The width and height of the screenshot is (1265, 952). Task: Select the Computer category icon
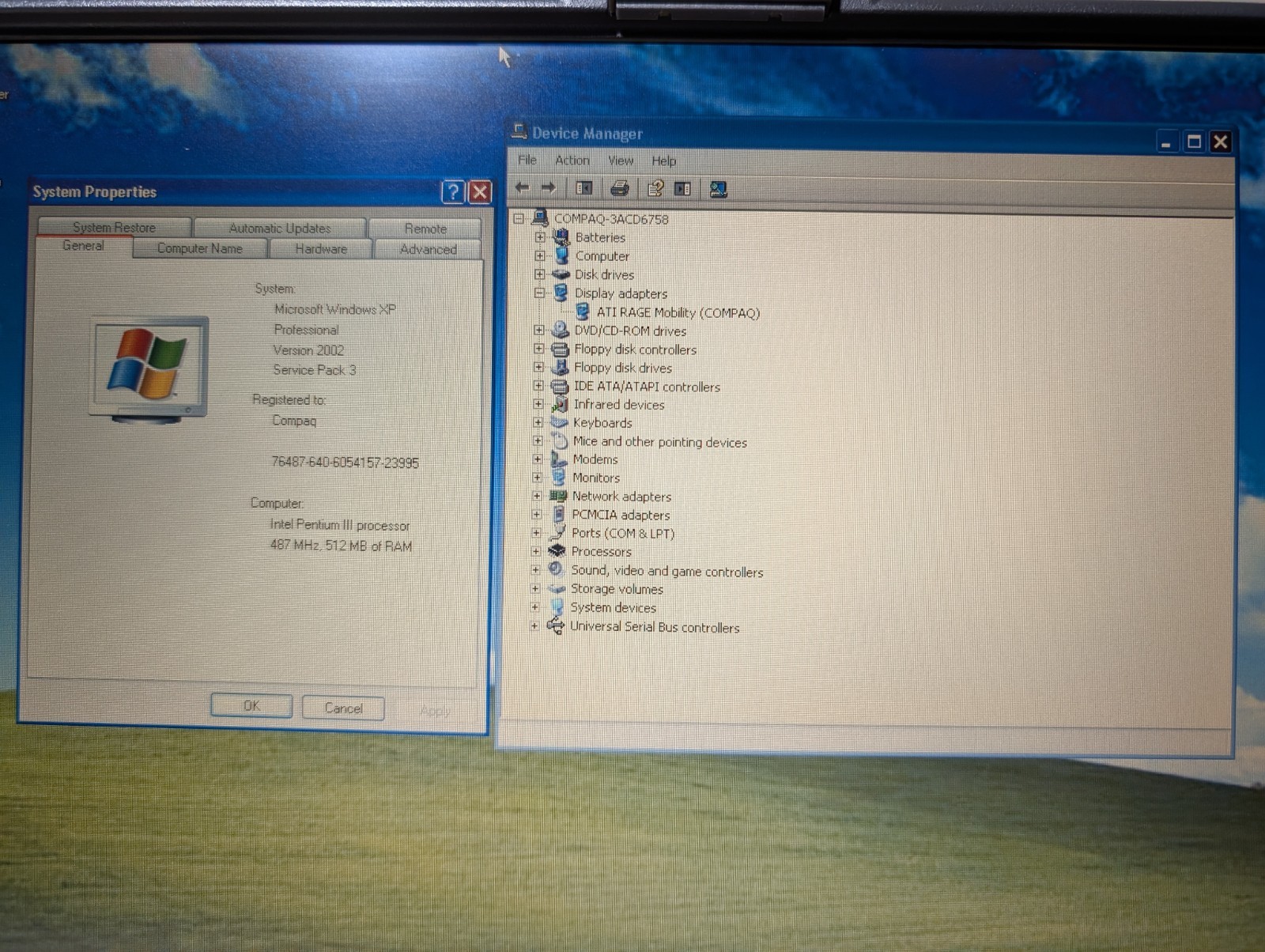(561, 255)
